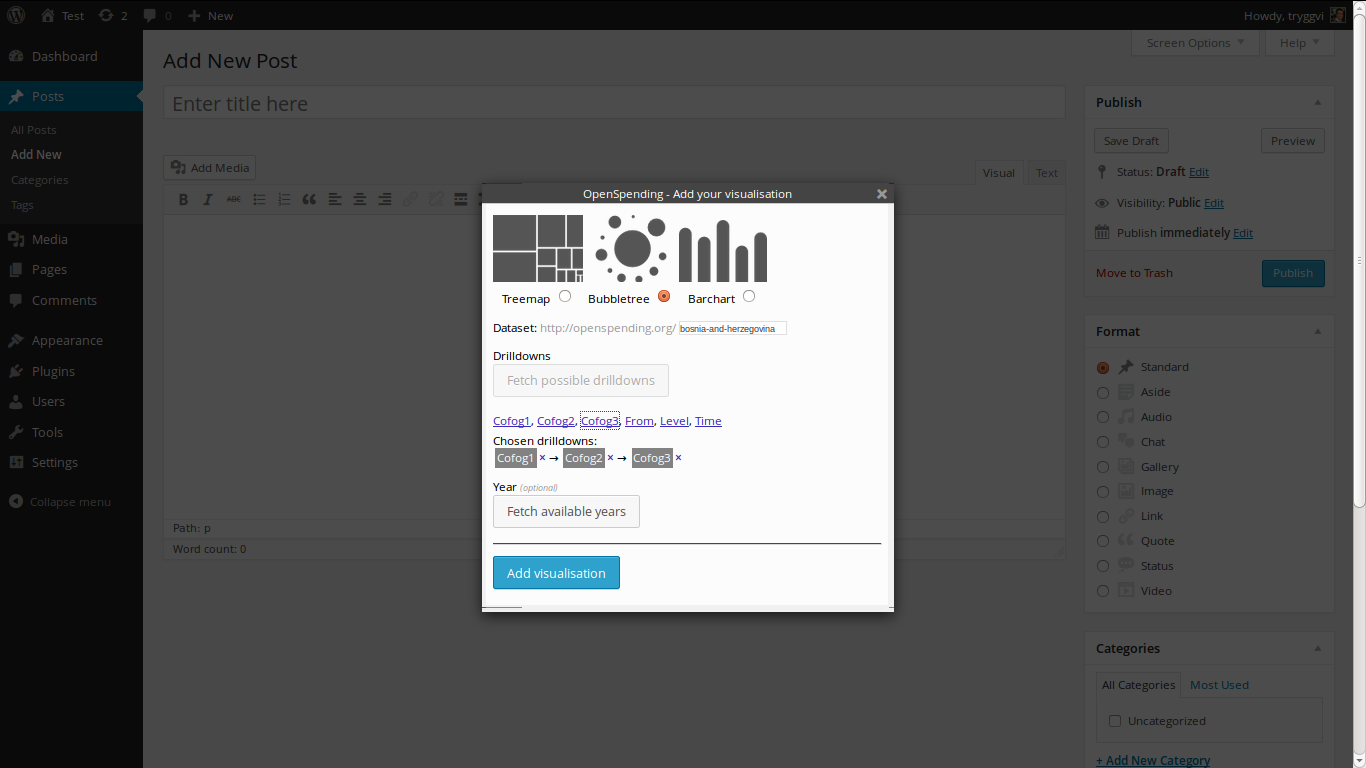The width and height of the screenshot is (1366, 768).
Task: Open Categories submenu item
Action: tap(39, 180)
